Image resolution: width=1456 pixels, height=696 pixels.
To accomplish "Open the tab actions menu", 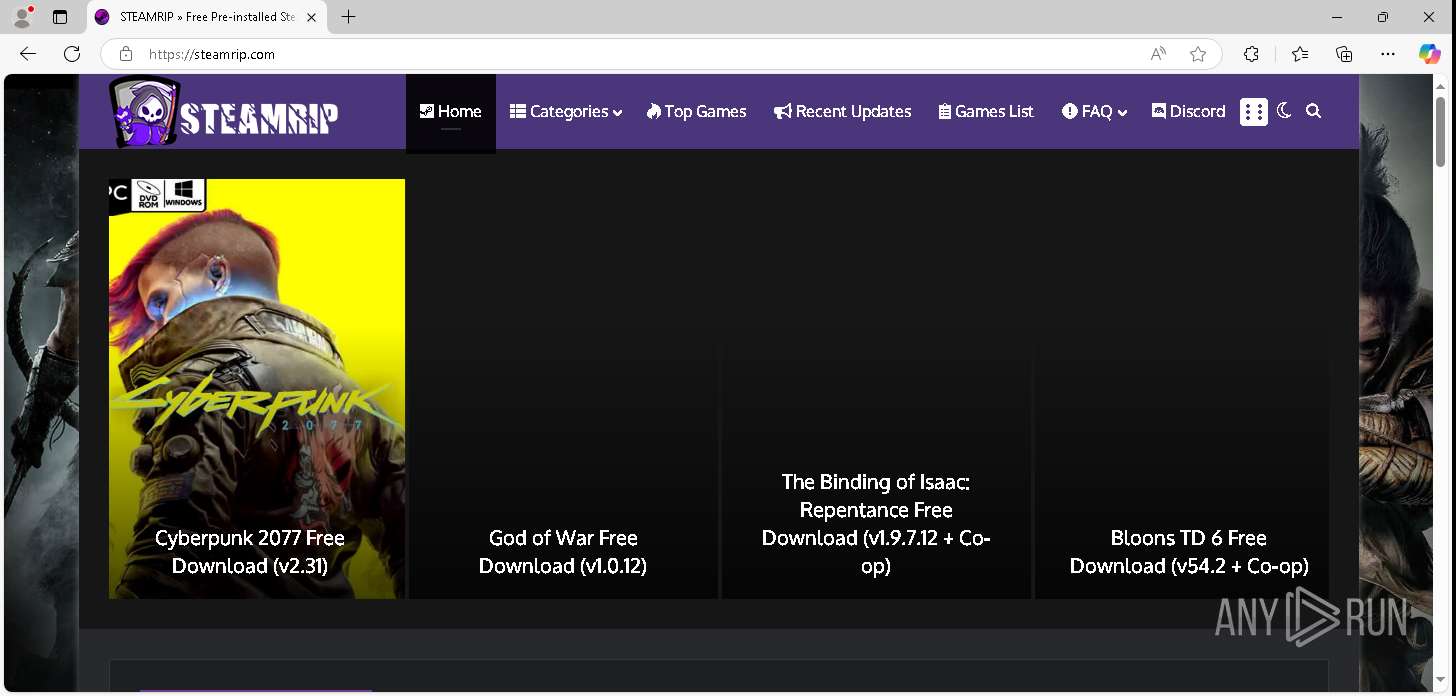I will 60,17.
